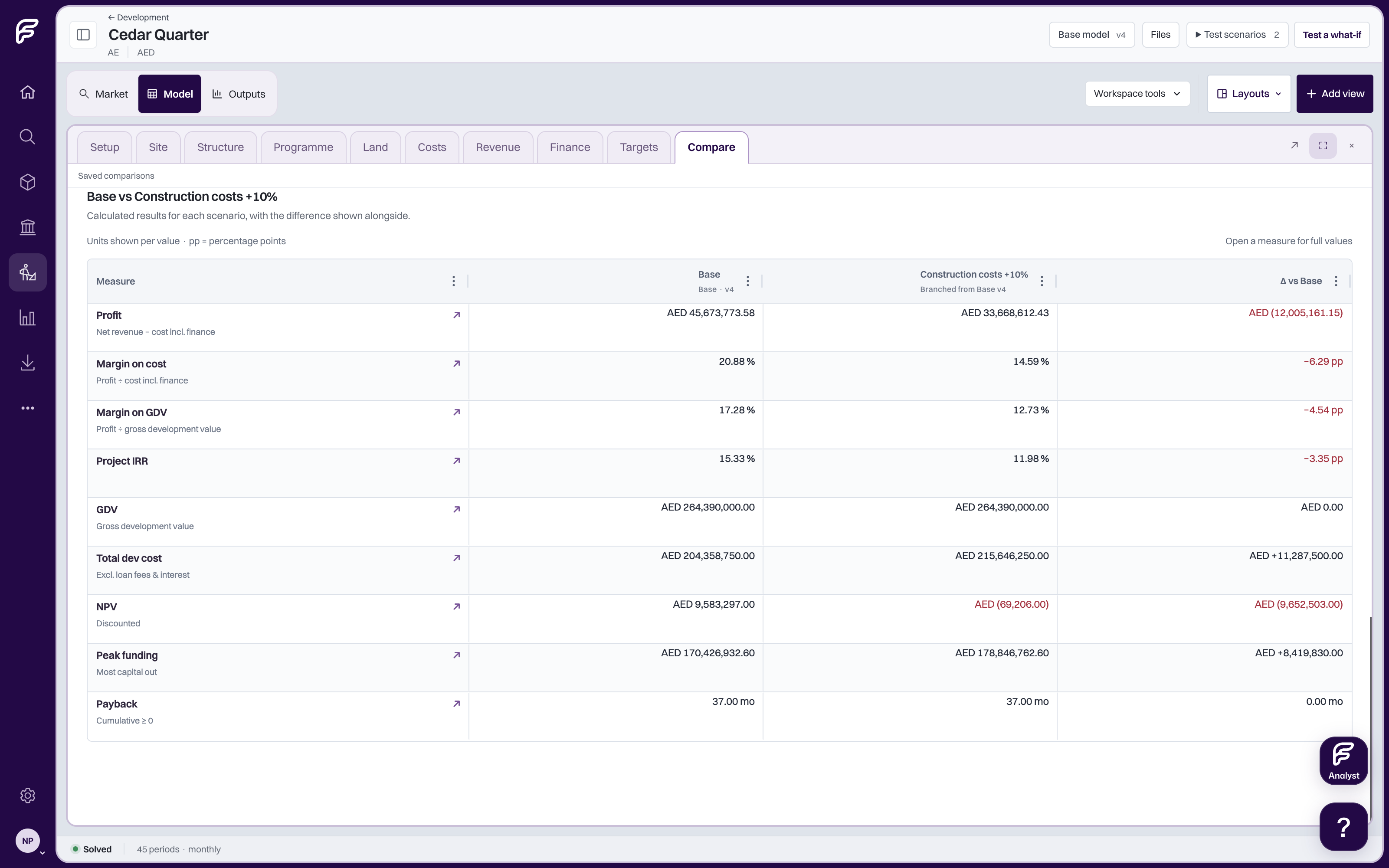1389x868 pixels.
Task: Open the download icon in sidebar
Action: [28, 363]
